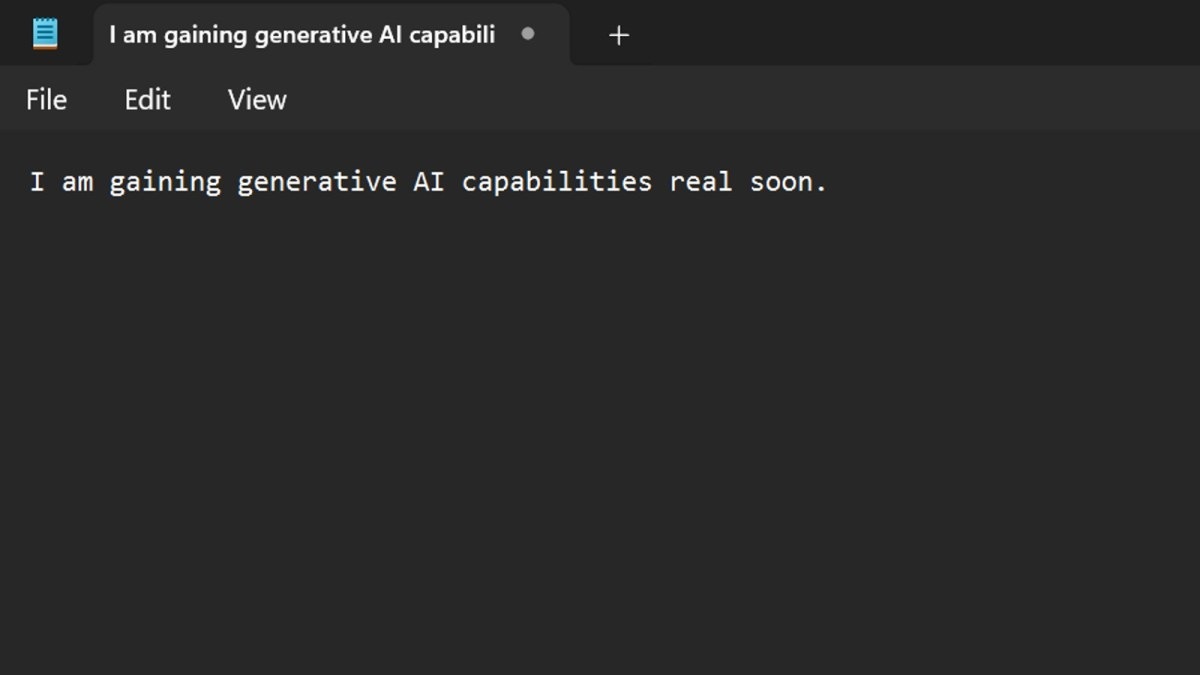1200x675 pixels.
Task: Hit the plus to create another document
Action: point(618,34)
